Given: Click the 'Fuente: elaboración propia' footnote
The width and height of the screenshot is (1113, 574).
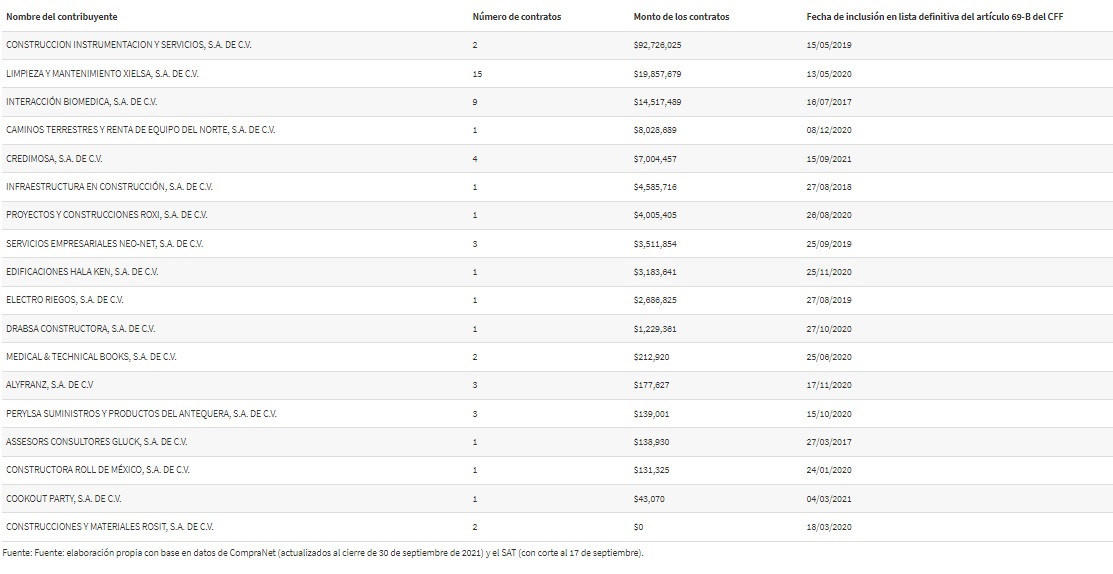Looking at the screenshot, I should pos(323,553).
